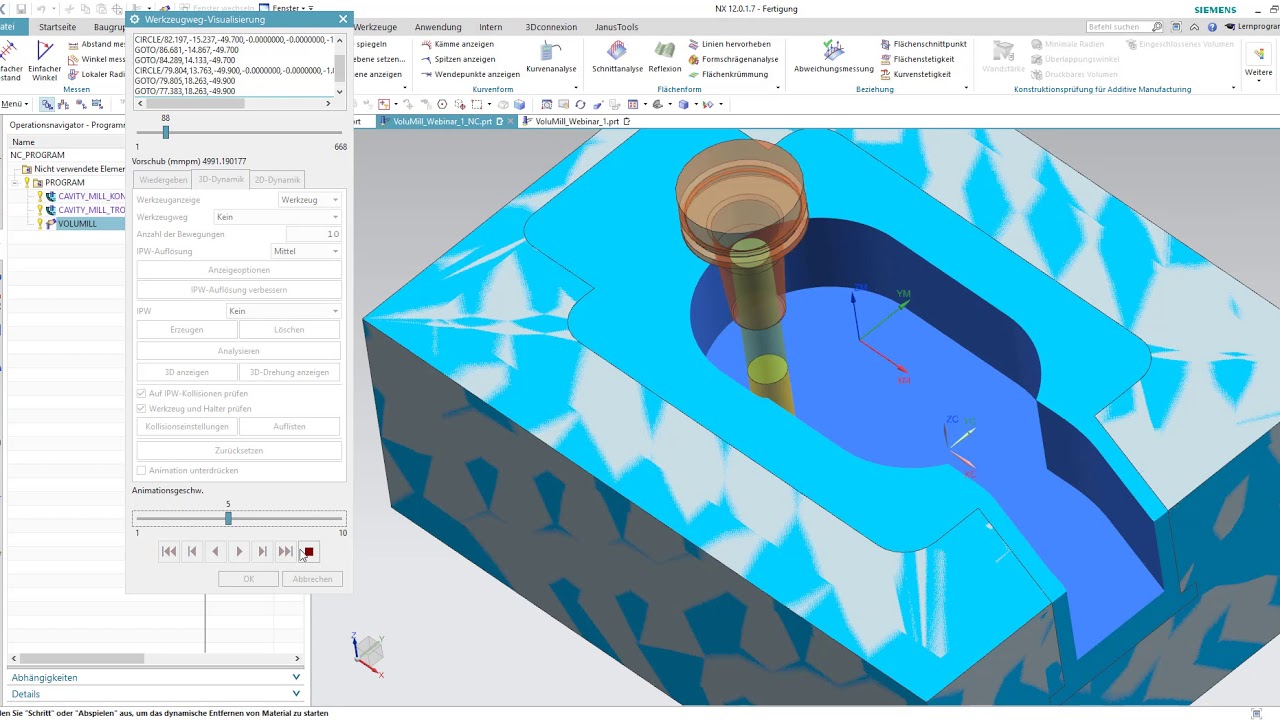The height and width of the screenshot is (720, 1280).
Task: Click the Kurvenstetigkeit check
Action: tap(915, 74)
